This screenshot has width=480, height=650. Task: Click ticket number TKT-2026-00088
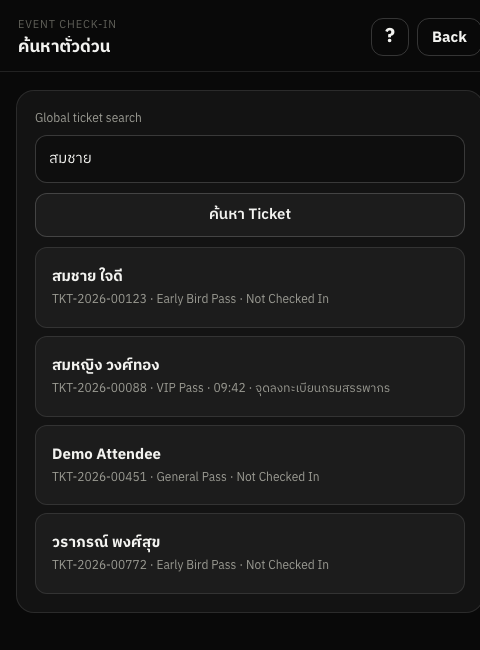pyautogui.click(x=99, y=388)
